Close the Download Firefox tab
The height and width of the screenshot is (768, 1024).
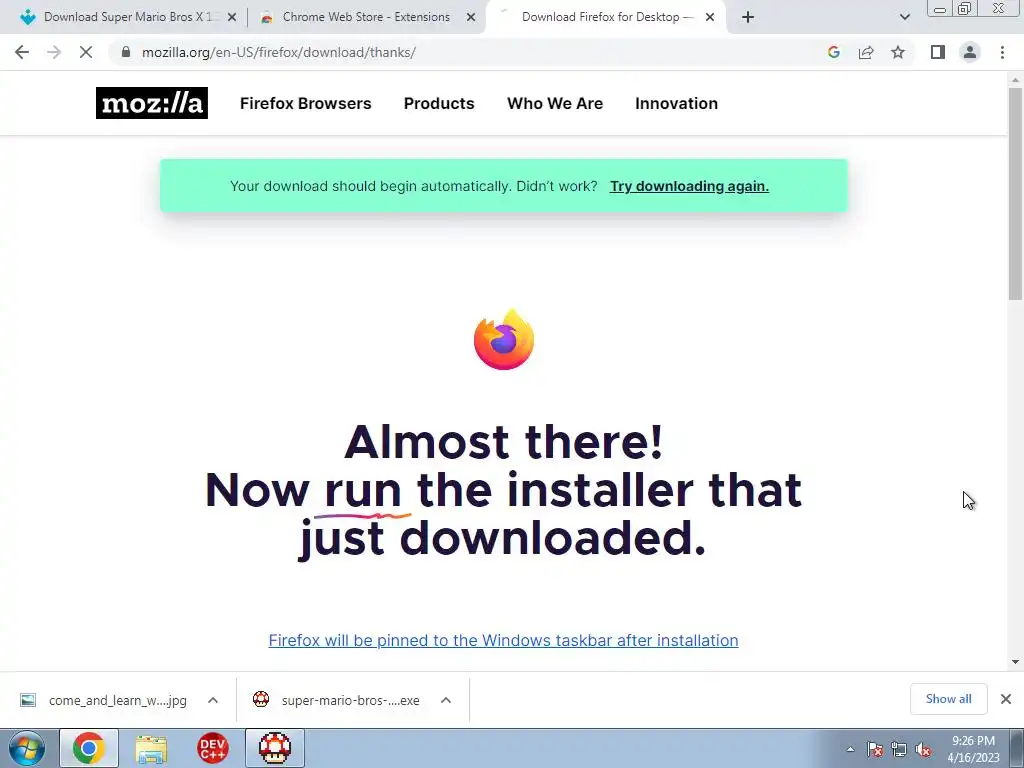pos(710,18)
